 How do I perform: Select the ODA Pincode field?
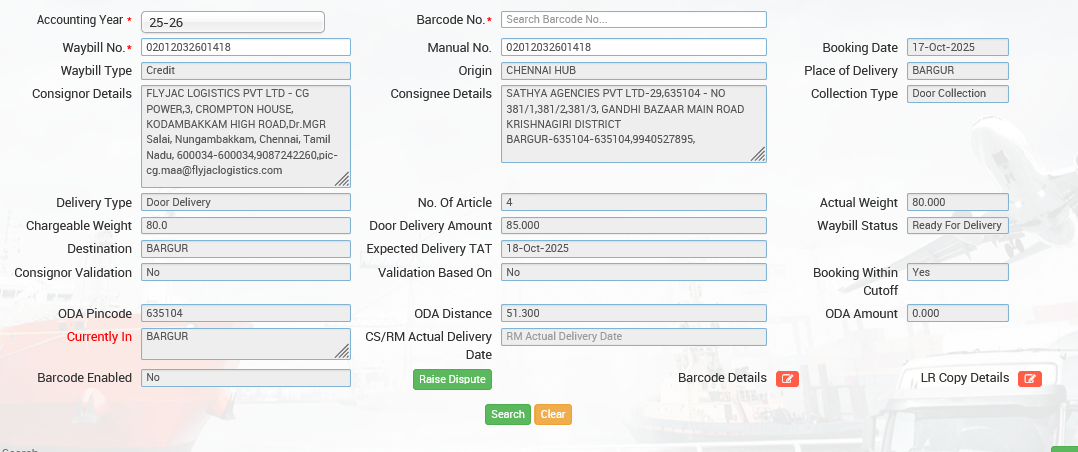245,313
